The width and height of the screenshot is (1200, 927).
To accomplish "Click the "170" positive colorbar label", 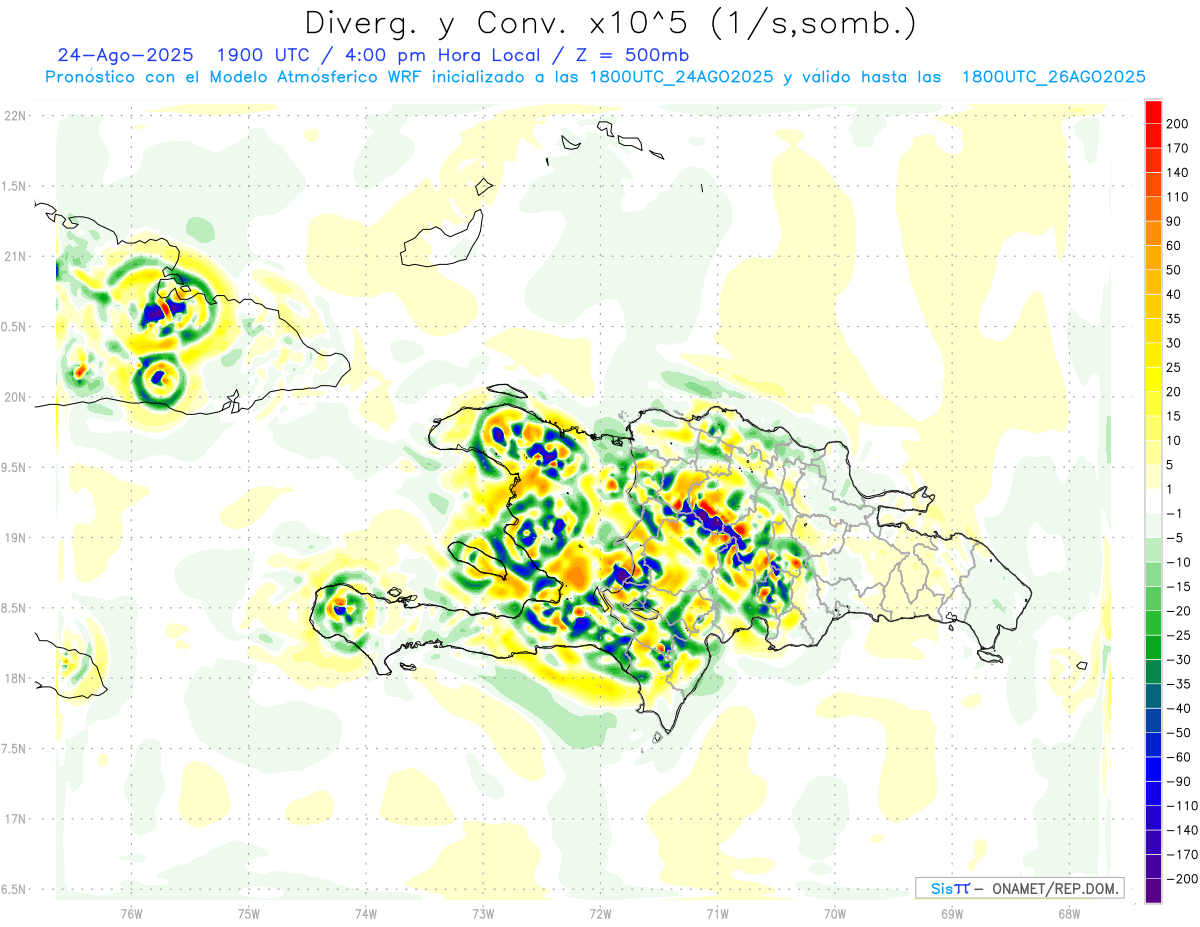I will [x=1179, y=148].
